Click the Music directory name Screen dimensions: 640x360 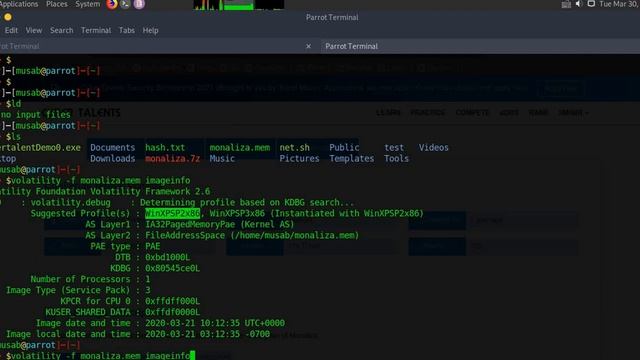click(x=222, y=158)
